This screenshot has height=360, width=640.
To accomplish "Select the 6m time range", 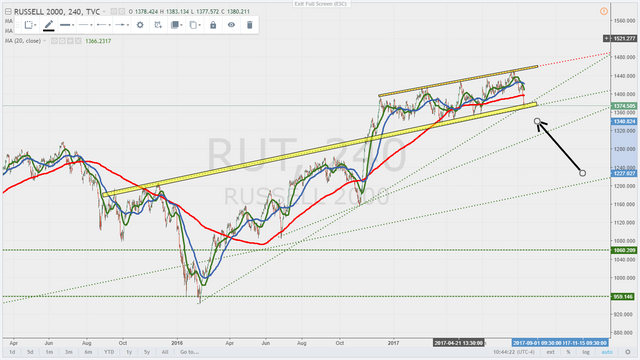I will coord(88,352).
